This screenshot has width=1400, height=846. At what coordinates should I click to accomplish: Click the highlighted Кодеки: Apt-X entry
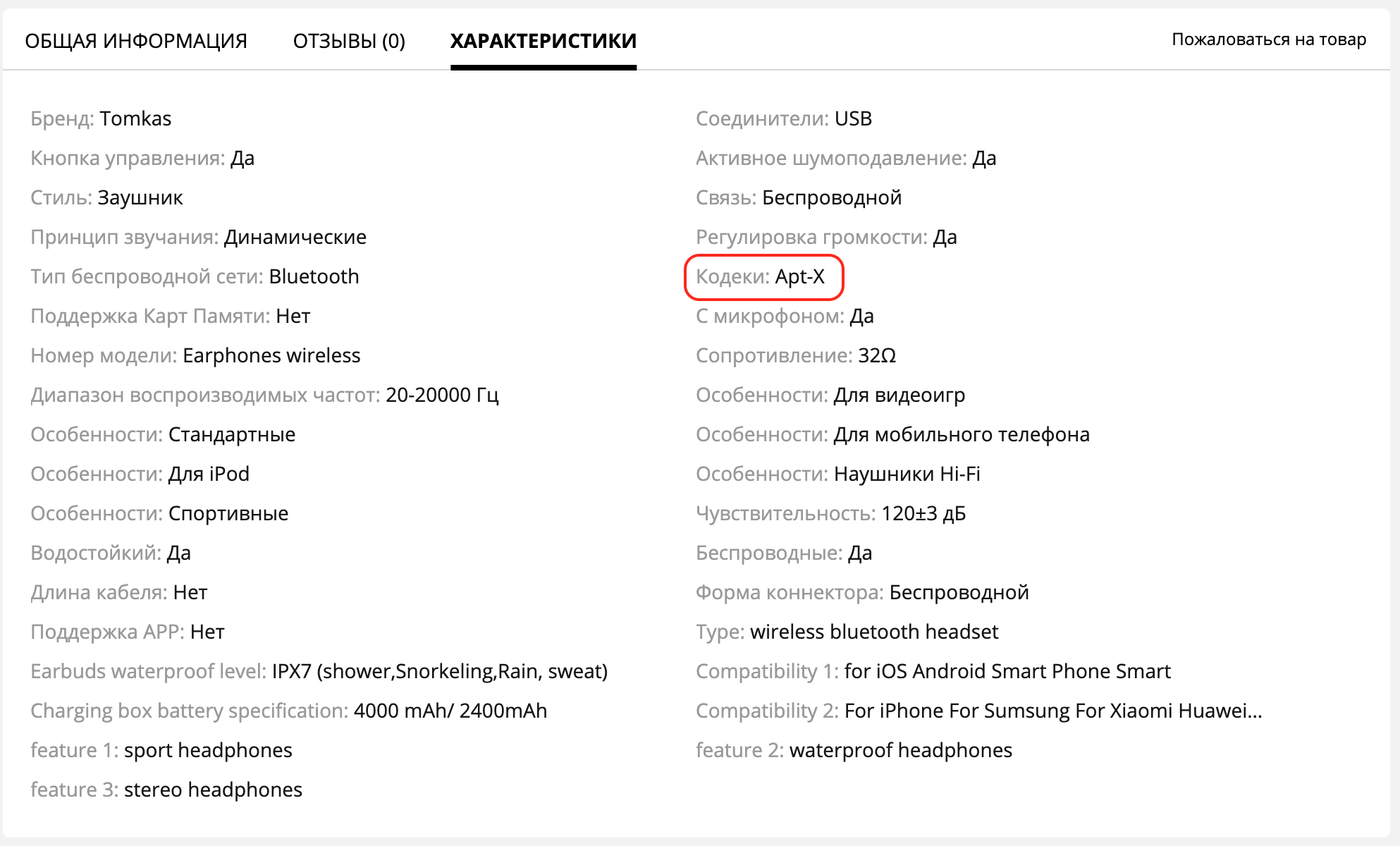pyautogui.click(x=760, y=276)
